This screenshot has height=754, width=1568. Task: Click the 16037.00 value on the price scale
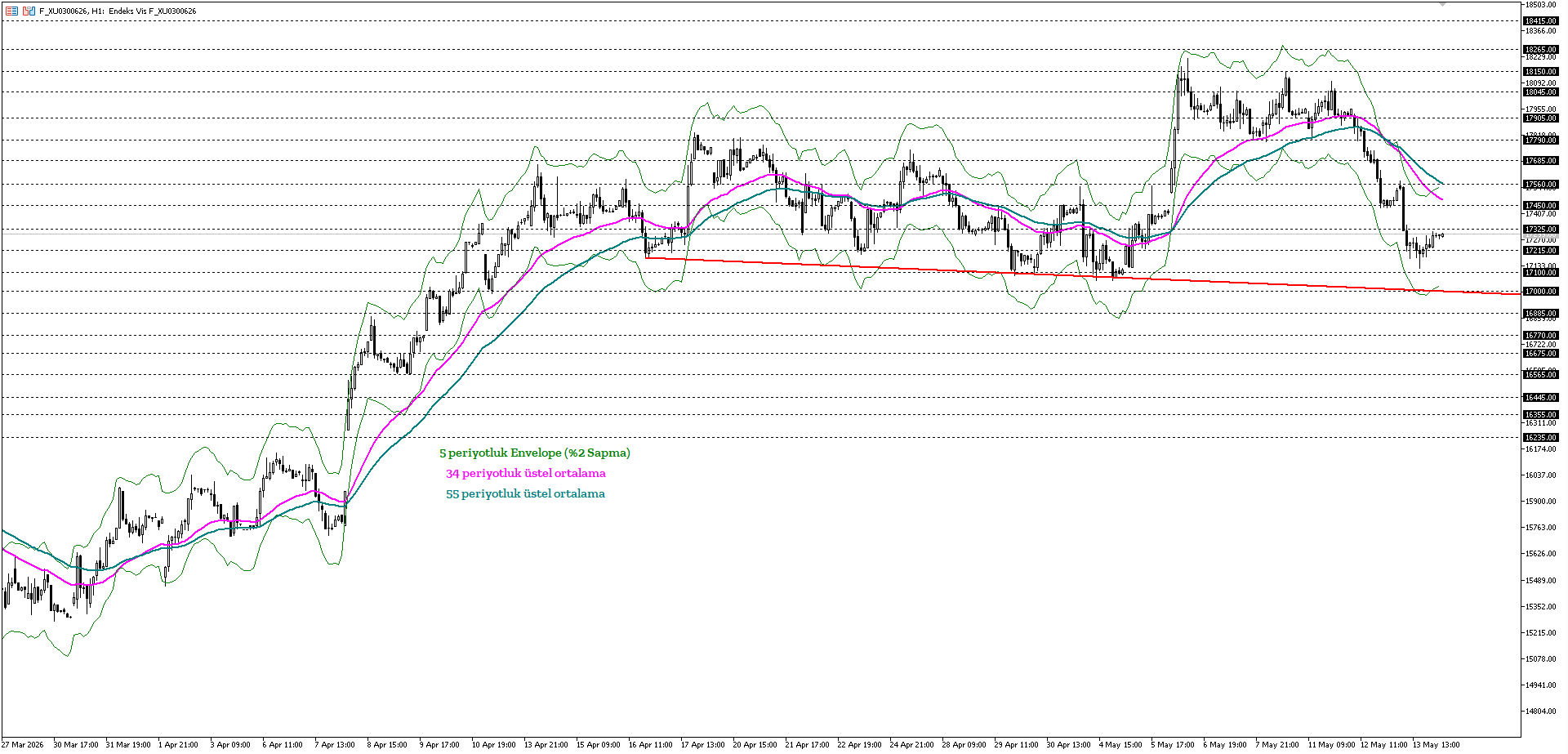1540,475
